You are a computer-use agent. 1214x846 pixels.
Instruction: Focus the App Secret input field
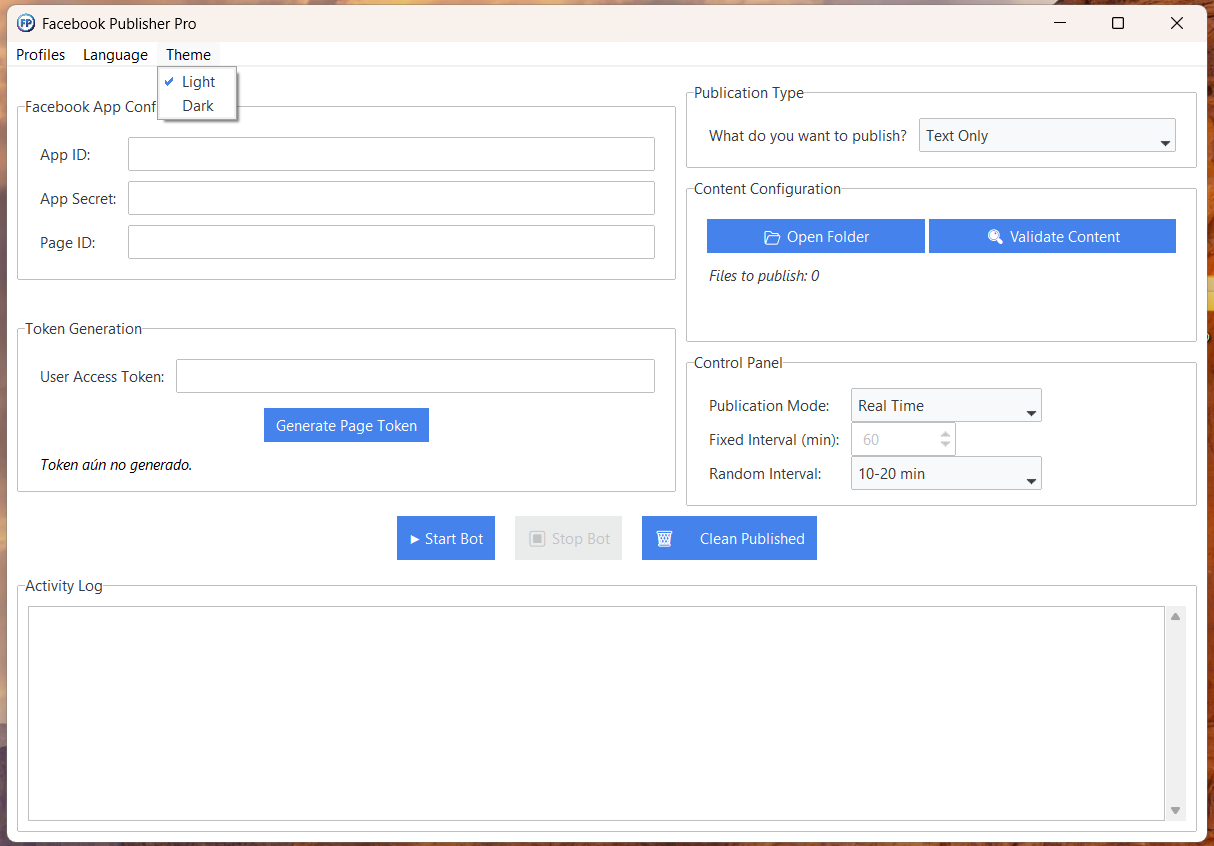tap(391, 198)
